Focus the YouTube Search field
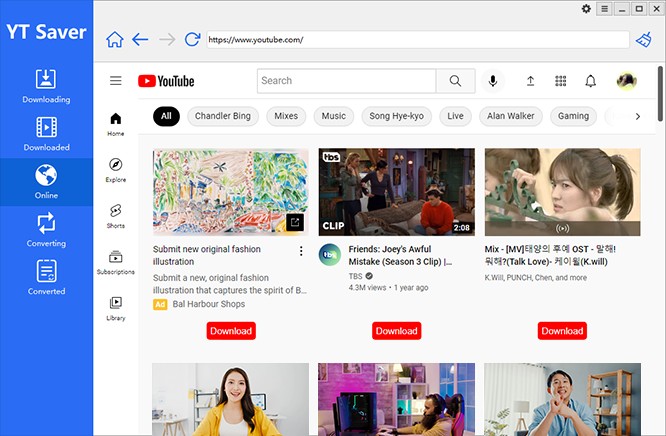 pyautogui.click(x=346, y=81)
